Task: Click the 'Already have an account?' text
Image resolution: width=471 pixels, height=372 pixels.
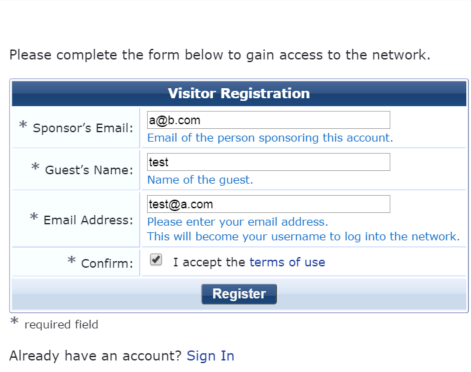Action: click(x=95, y=356)
